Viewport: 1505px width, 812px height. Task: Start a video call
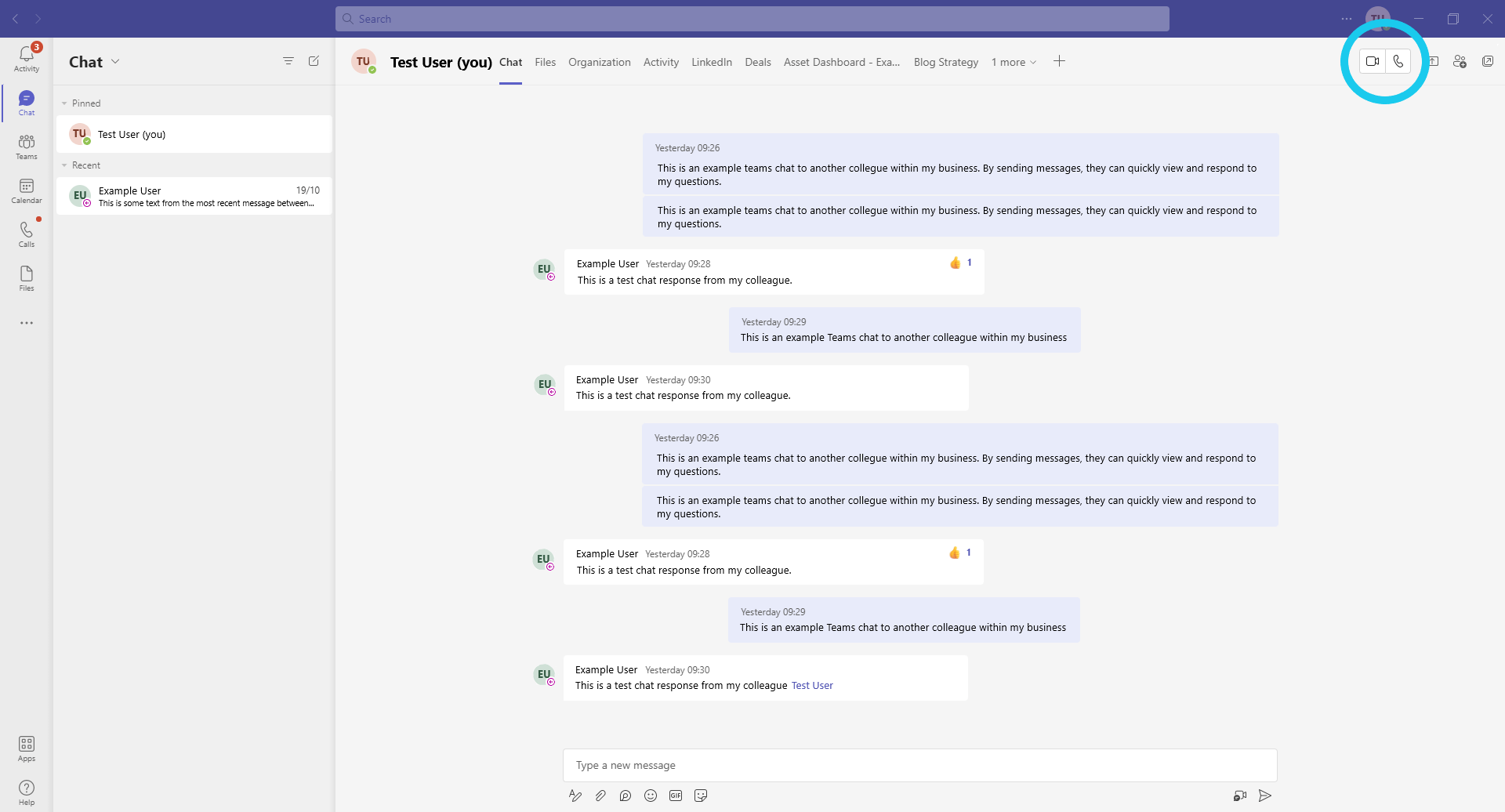(1372, 61)
